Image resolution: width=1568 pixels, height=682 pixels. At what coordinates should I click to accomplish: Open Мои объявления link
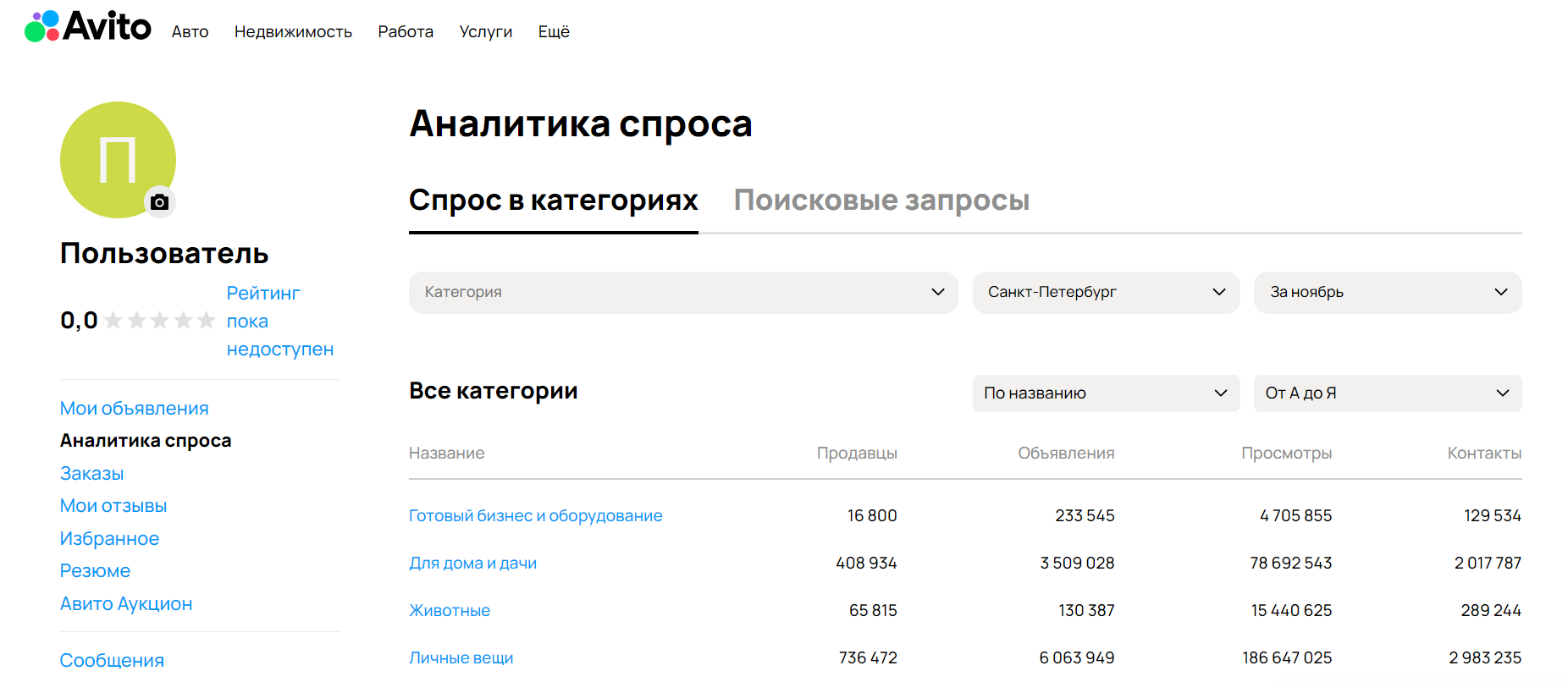(x=134, y=408)
